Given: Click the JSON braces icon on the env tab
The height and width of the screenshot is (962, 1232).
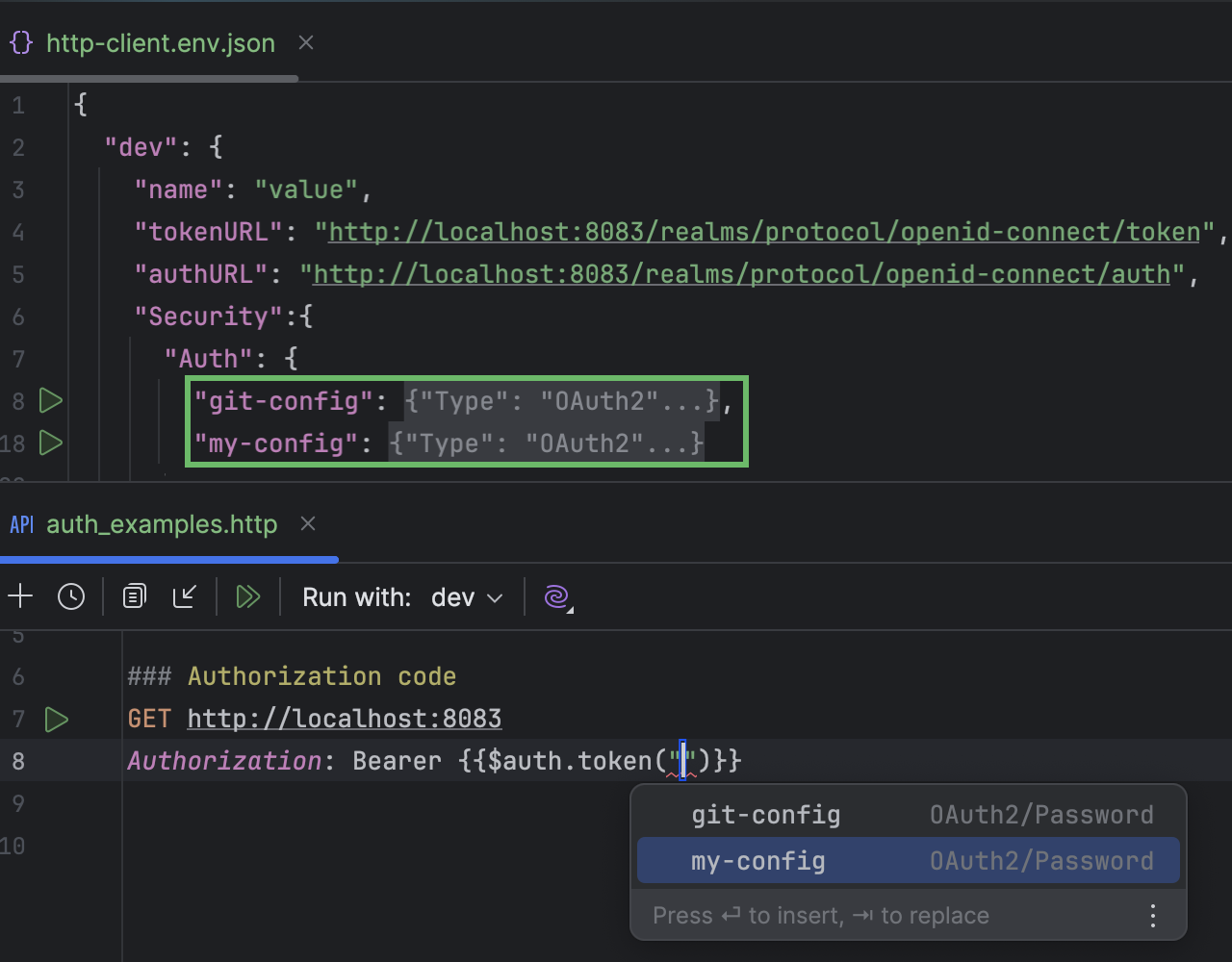Looking at the screenshot, I should pos(20,42).
